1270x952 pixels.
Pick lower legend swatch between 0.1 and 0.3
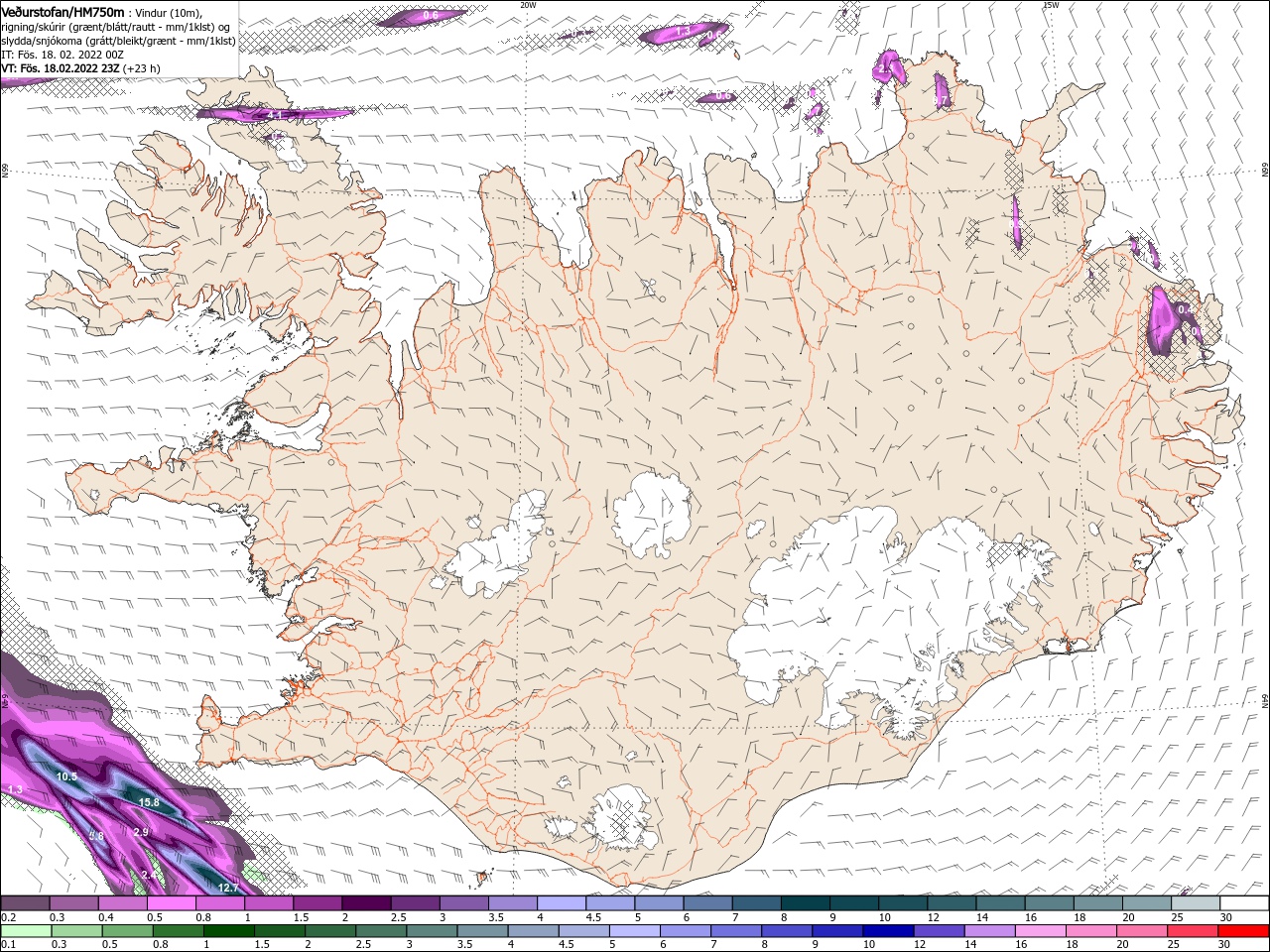[x=26, y=931]
